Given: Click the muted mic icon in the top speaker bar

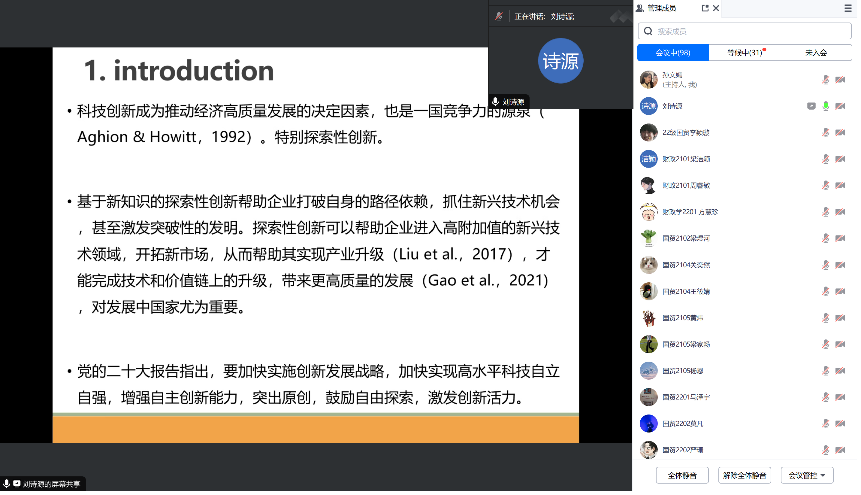Looking at the screenshot, I should pos(498,16).
